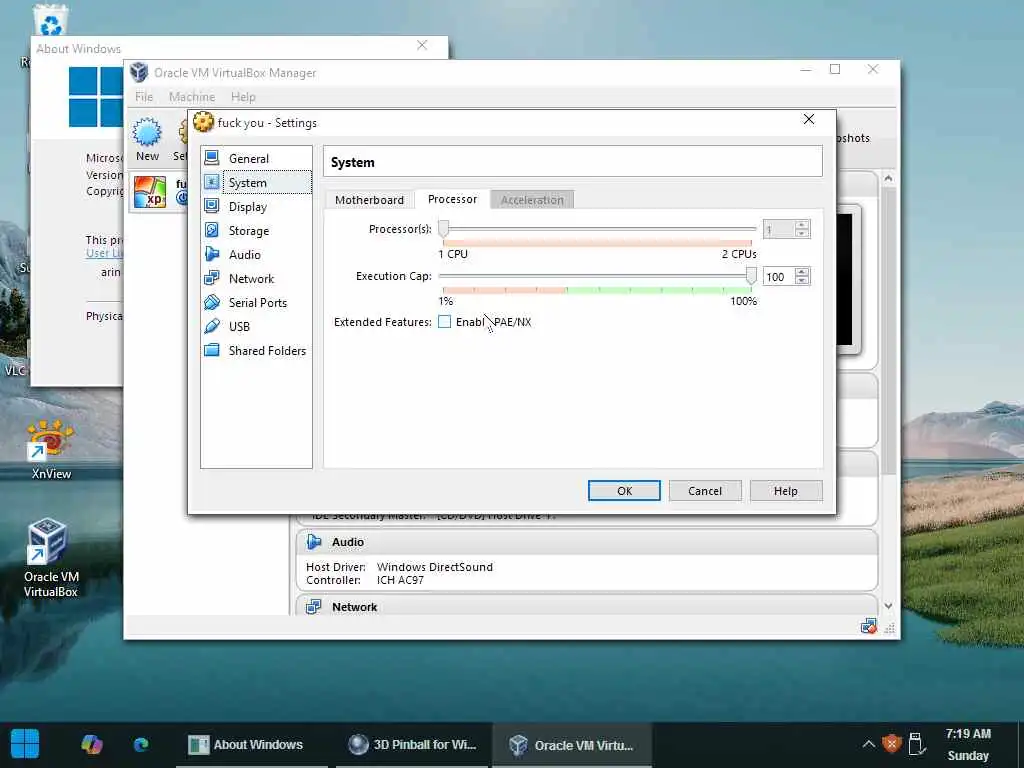Open Help for the settings dialog
Image resolution: width=1024 pixels, height=768 pixels.
tap(786, 491)
